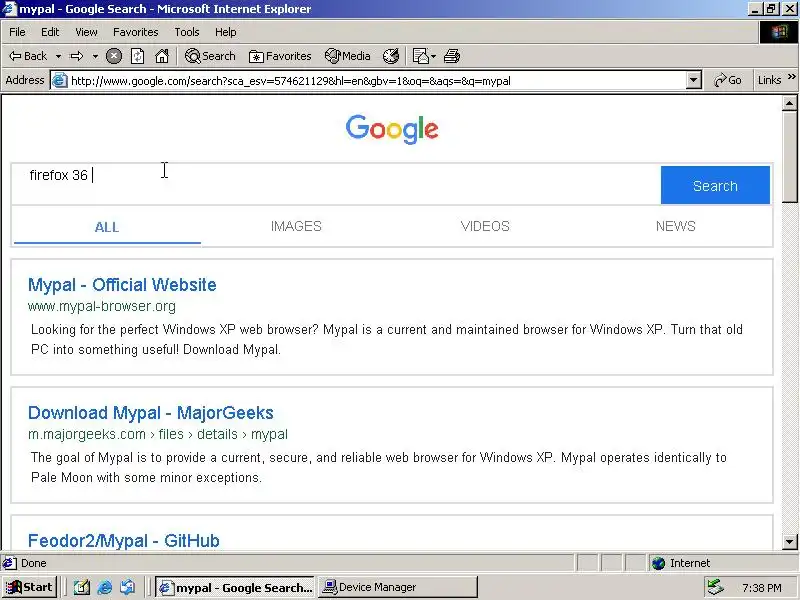Click the 7:38 PM system clock
800x600 pixels.
(x=761, y=588)
